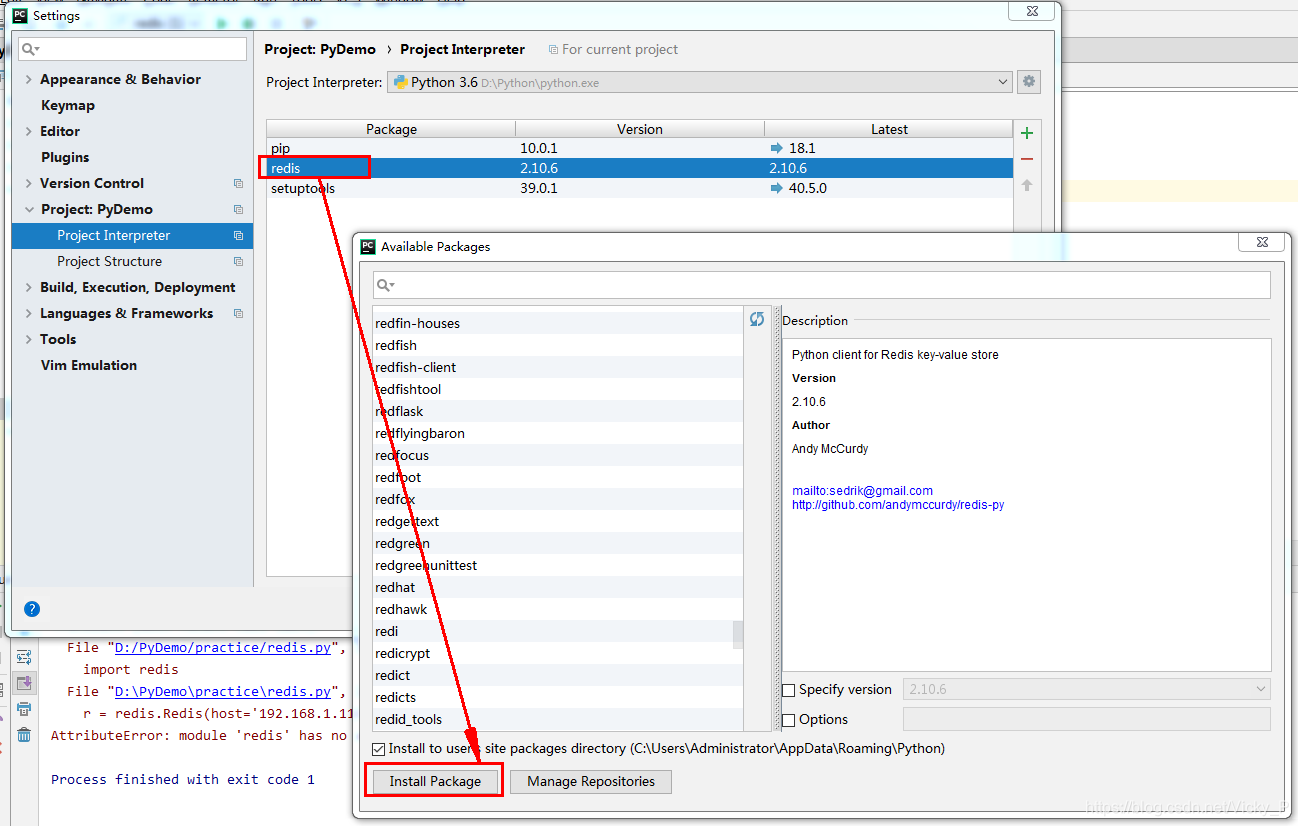Select Project Interpreter in the settings tree

[x=132, y=235]
